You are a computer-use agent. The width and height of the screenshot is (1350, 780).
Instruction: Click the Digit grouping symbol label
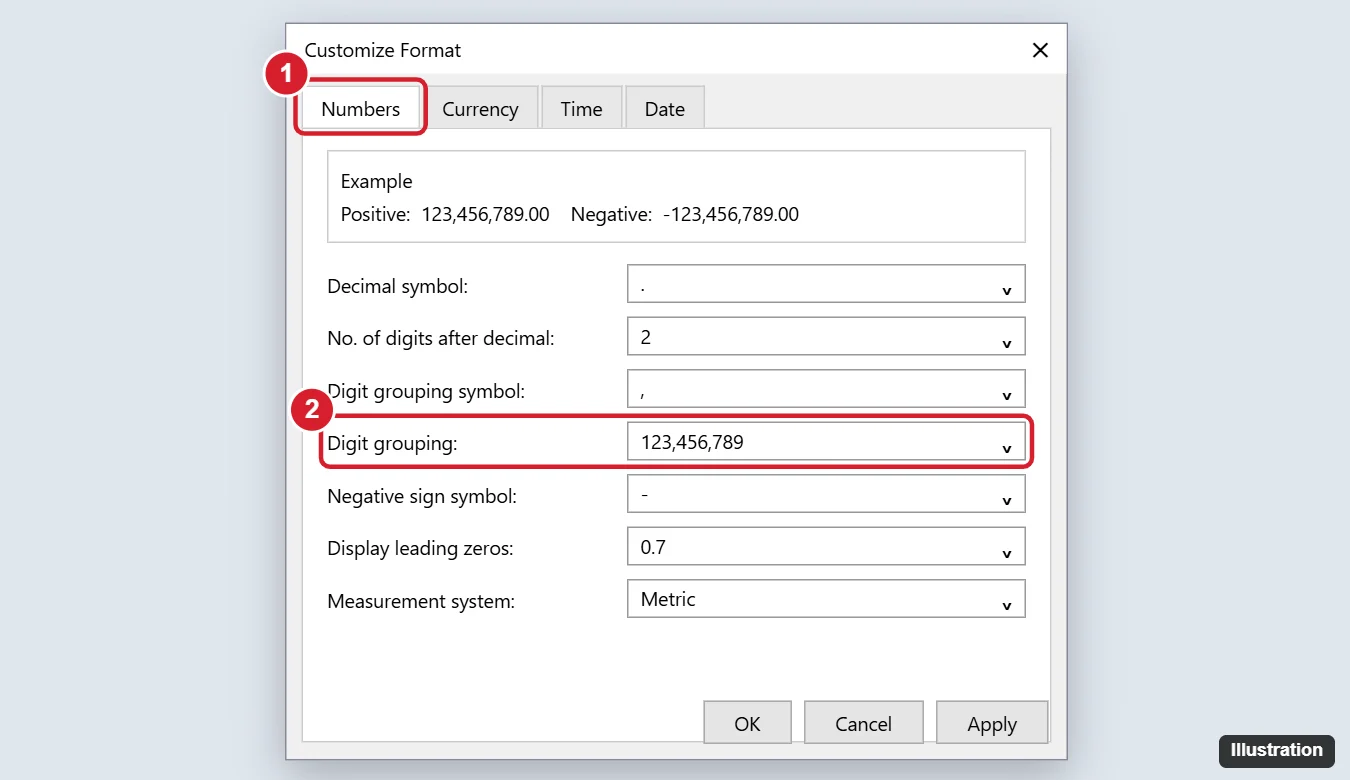point(426,391)
